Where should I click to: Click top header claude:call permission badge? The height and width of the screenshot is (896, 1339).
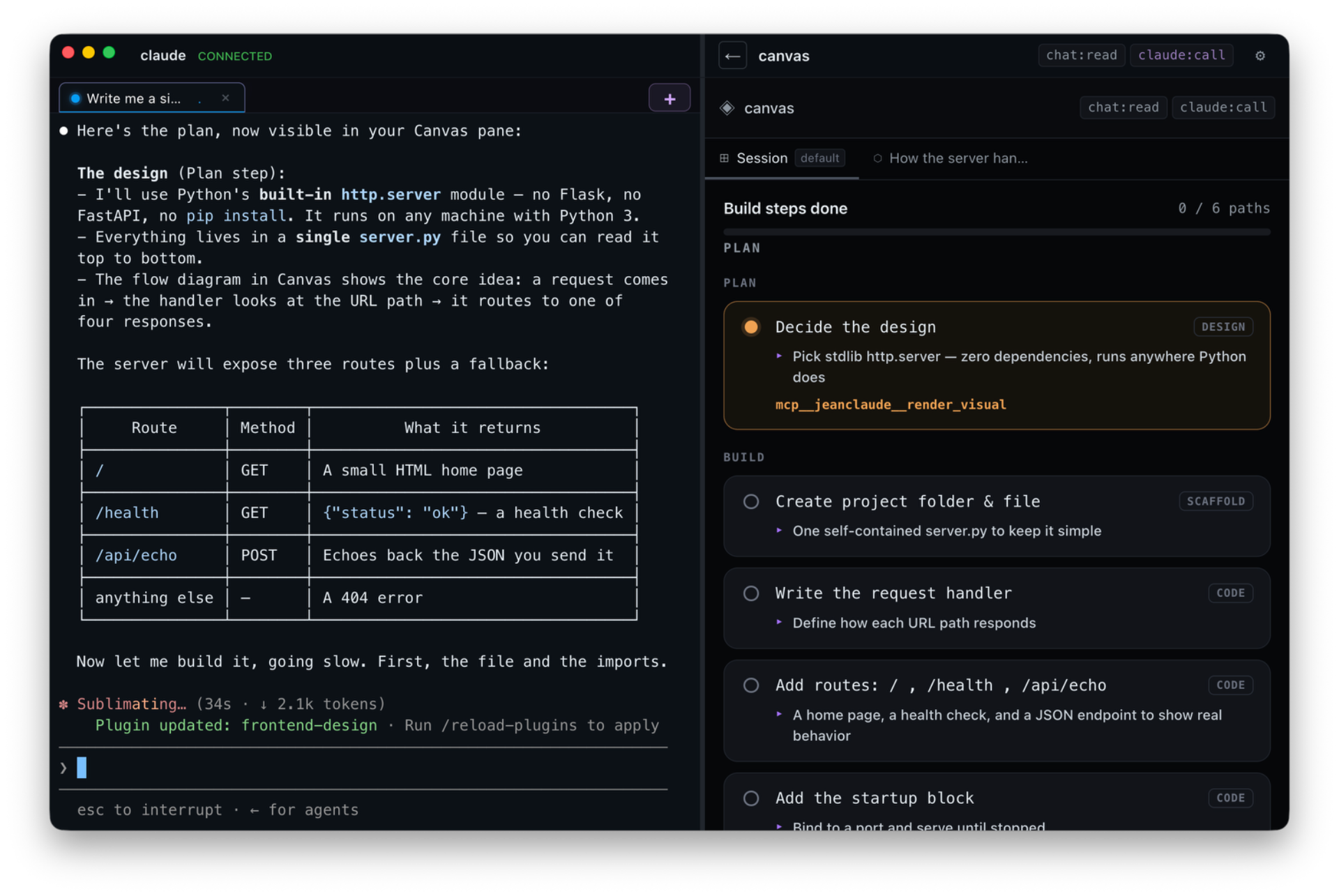click(1181, 55)
